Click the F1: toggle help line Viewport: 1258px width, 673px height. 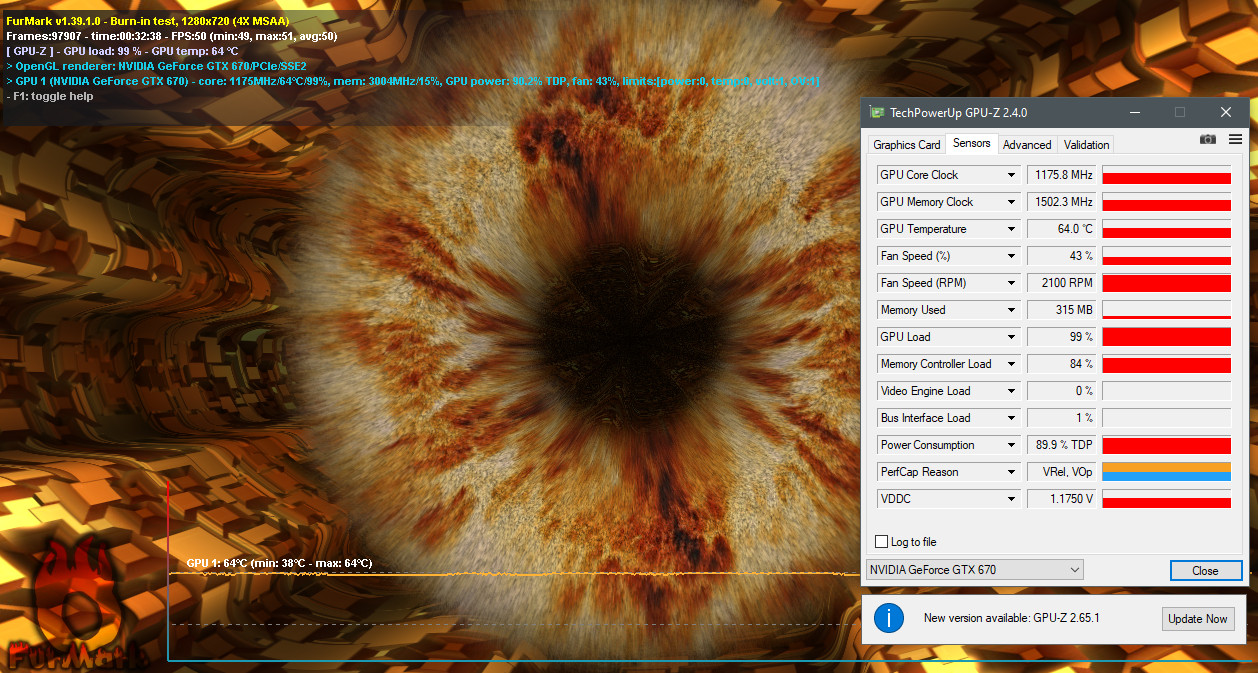tap(50, 96)
